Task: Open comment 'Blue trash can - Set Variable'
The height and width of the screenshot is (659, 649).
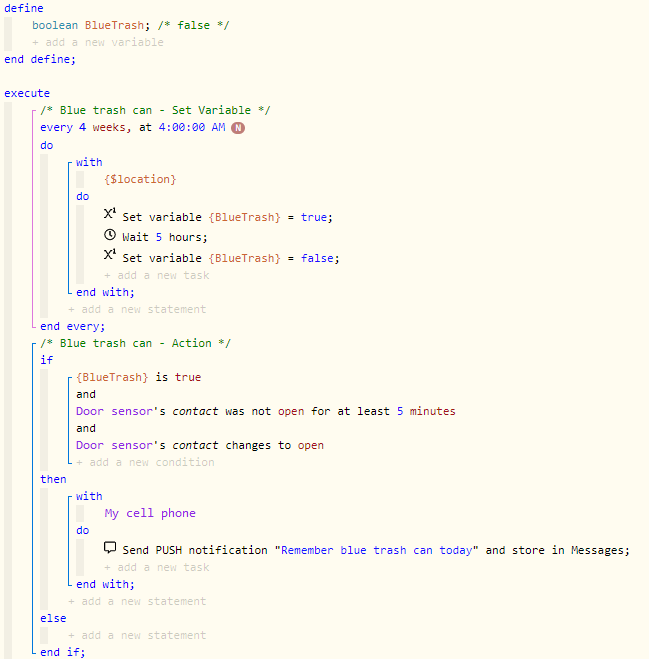Action: 156,111
